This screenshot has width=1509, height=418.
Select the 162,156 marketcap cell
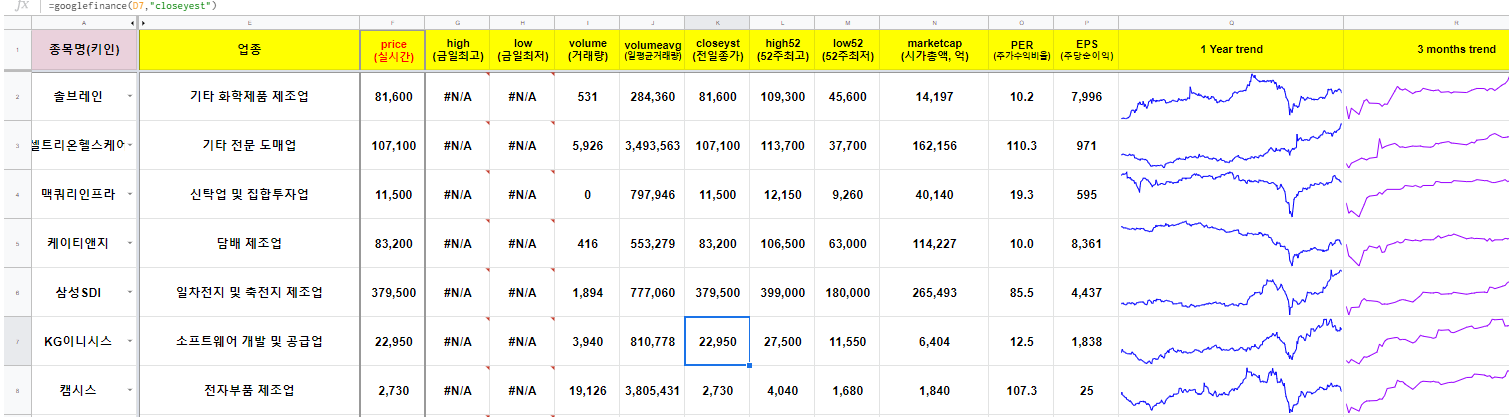pos(934,146)
